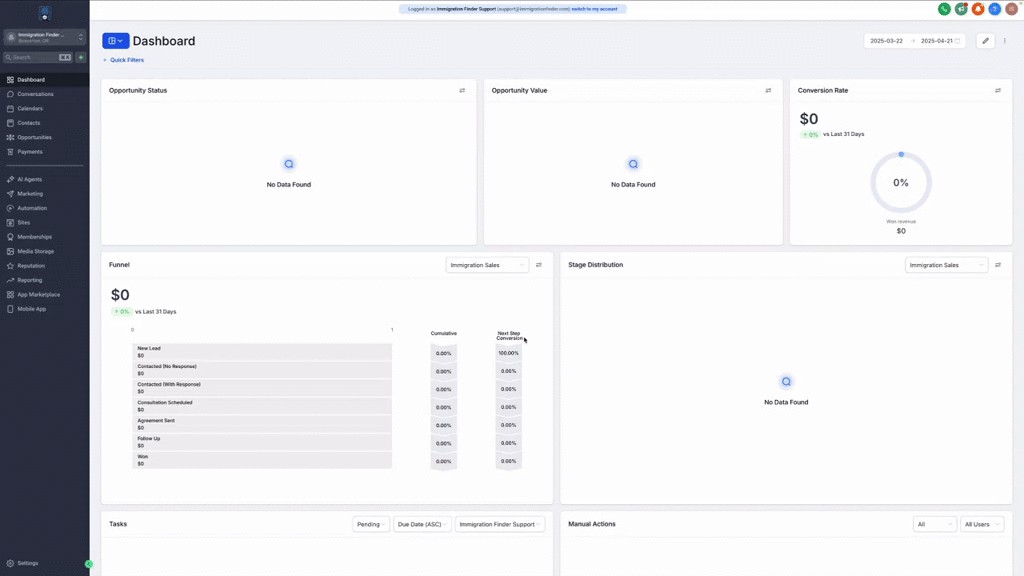The width and height of the screenshot is (1024, 576).
Task: Go to Opportunities in the sidebar
Action: click(x=34, y=137)
